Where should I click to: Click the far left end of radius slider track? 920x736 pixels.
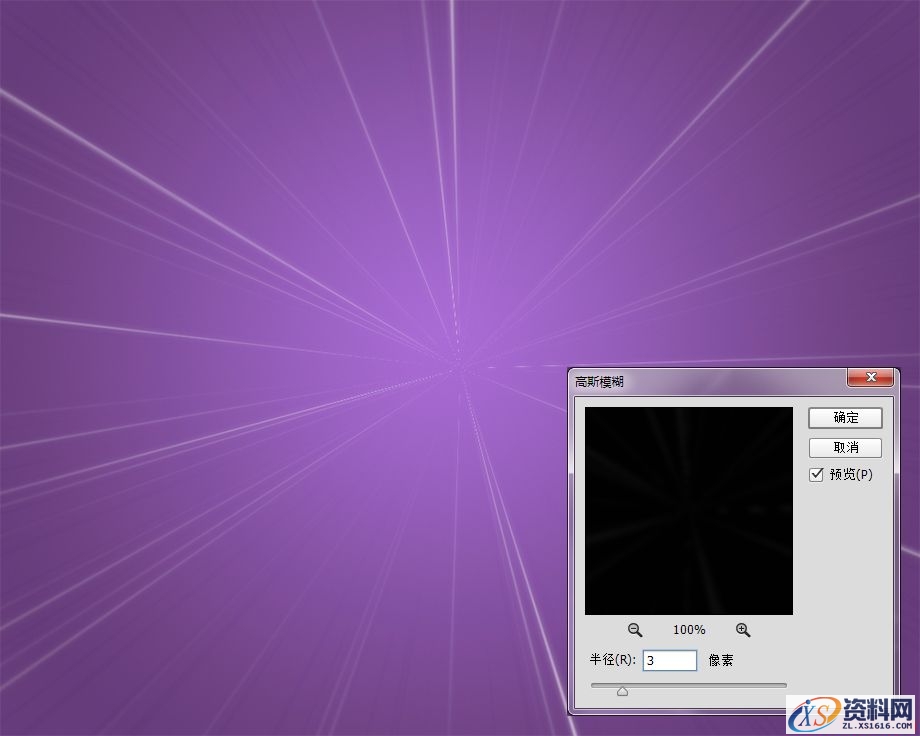click(x=593, y=685)
